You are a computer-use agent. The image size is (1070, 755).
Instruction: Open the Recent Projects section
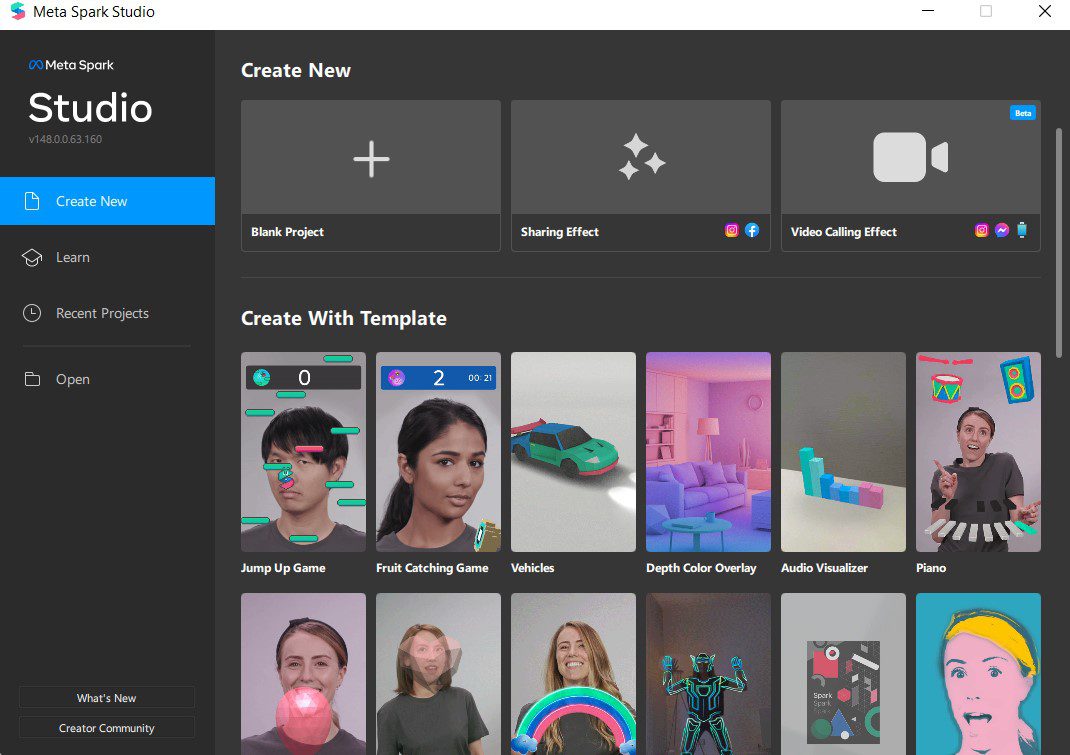click(x=102, y=314)
